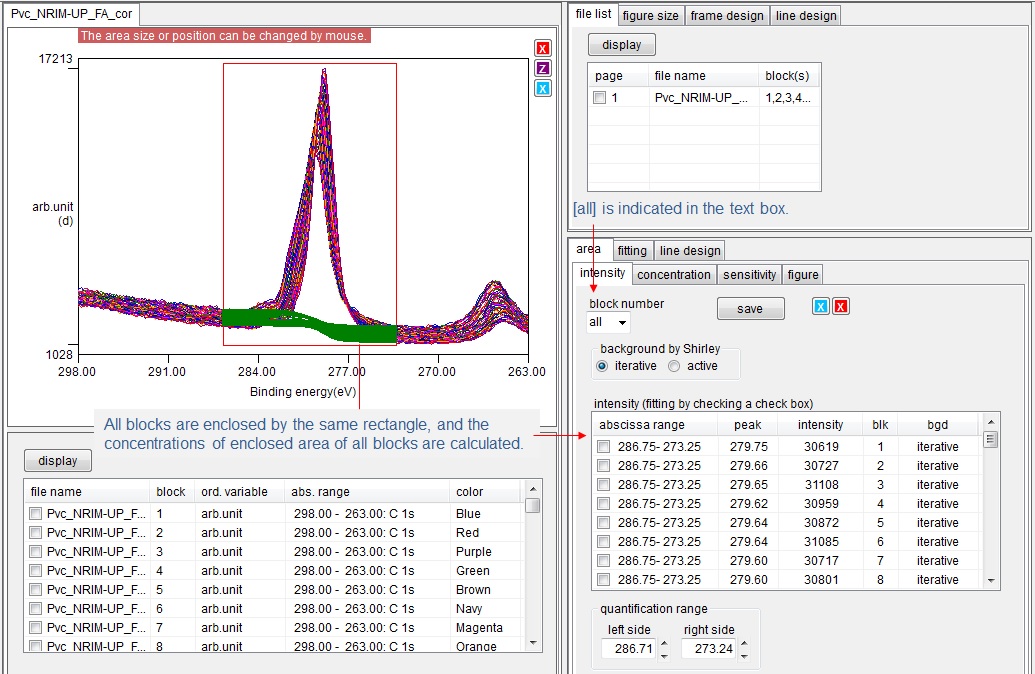Switch to the frame design tab

coord(727,15)
